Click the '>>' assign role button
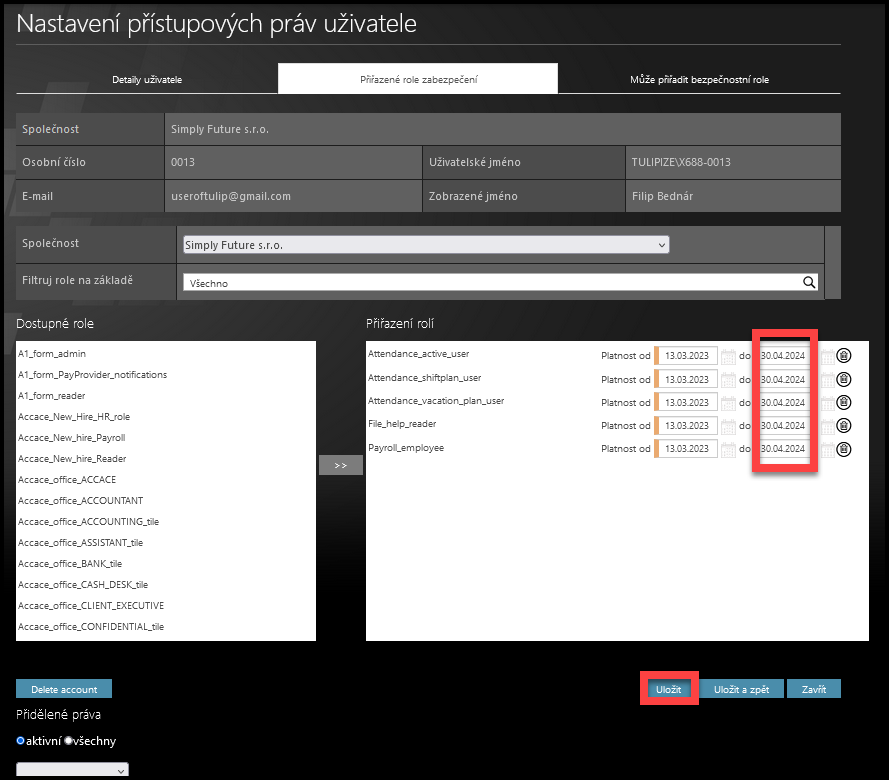Viewport: 889px width, 780px height. [x=340, y=466]
